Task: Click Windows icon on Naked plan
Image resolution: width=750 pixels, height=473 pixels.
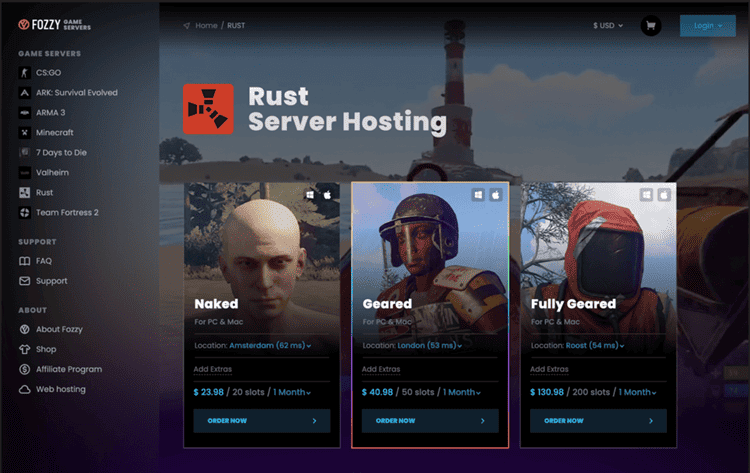Action: [310, 195]
